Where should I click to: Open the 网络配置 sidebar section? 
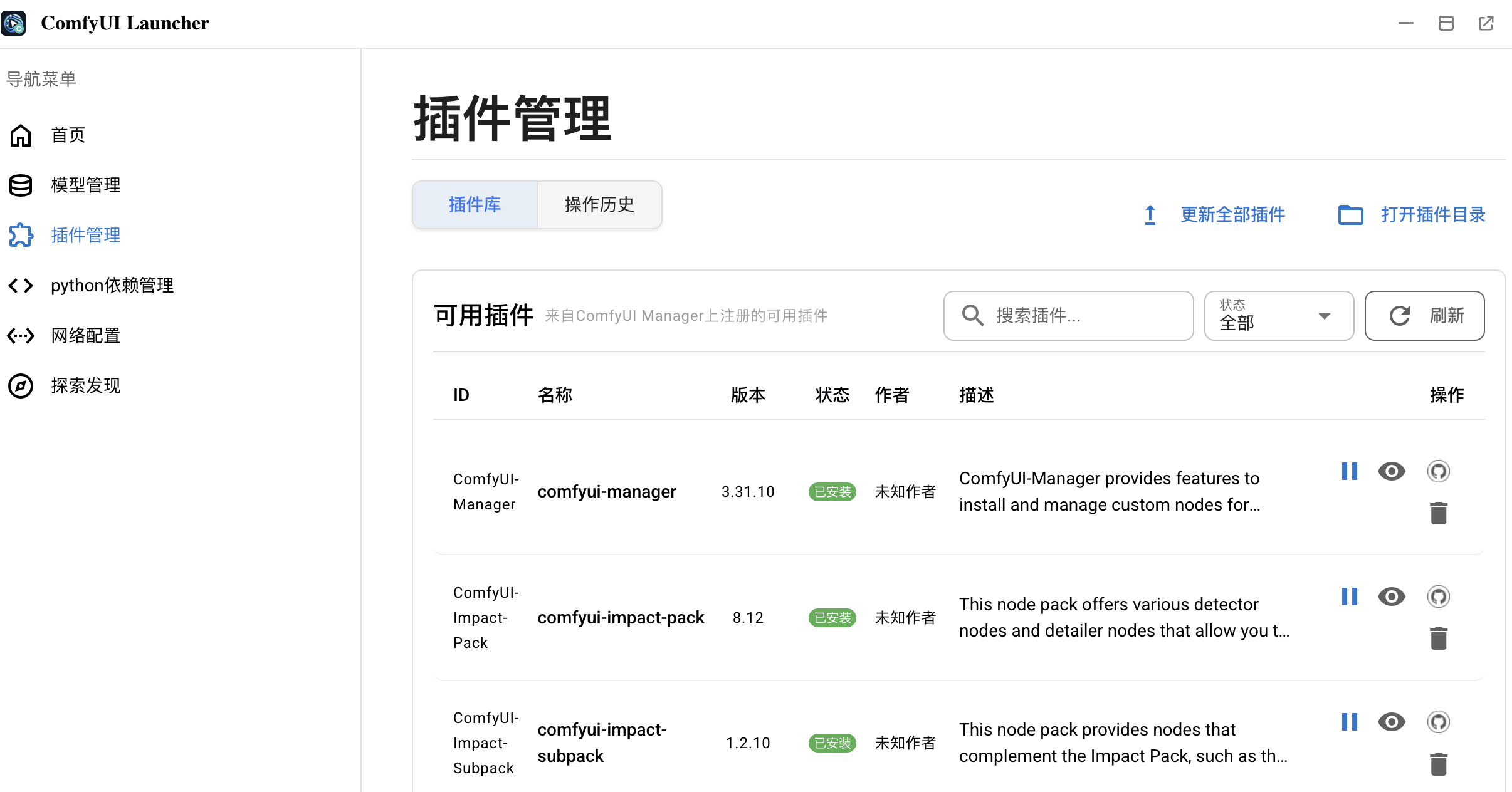click(x=85, y=335)
